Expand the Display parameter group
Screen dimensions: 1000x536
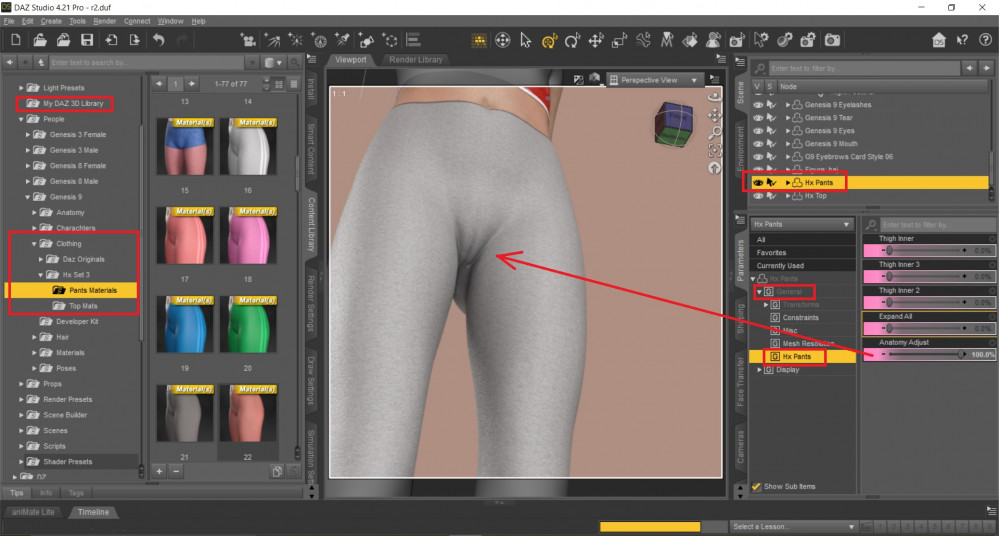click(x=760, y=369)
